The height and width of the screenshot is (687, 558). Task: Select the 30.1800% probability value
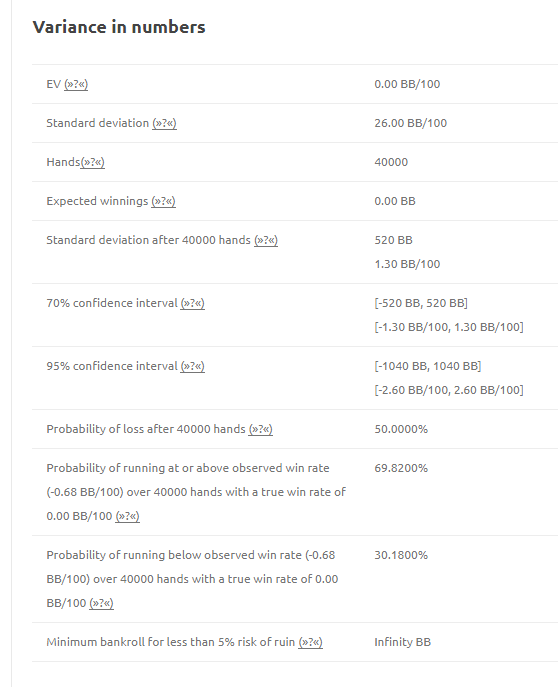tap(401, 555)
